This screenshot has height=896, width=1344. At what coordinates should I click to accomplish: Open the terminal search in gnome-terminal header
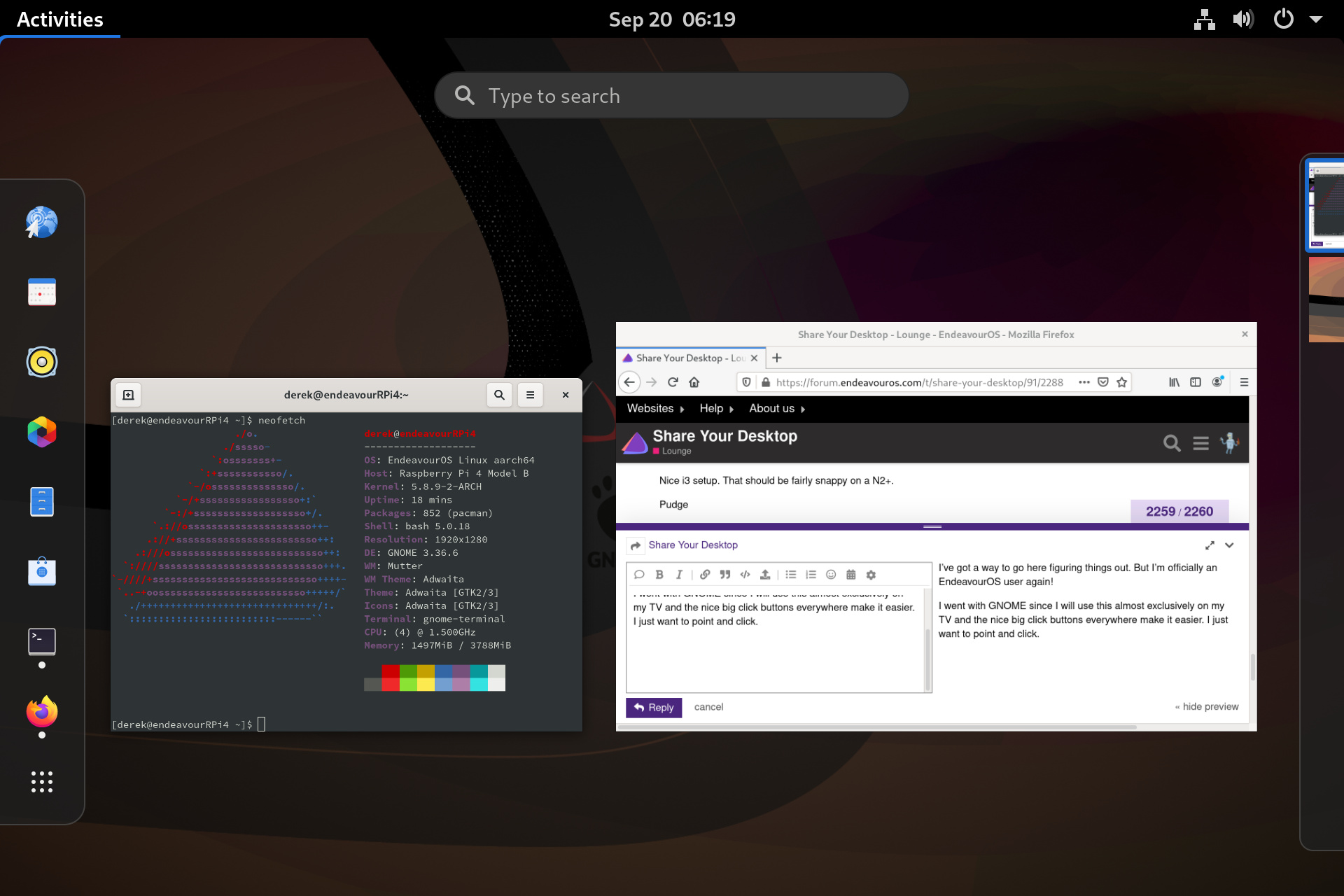[x=499, y=394]
